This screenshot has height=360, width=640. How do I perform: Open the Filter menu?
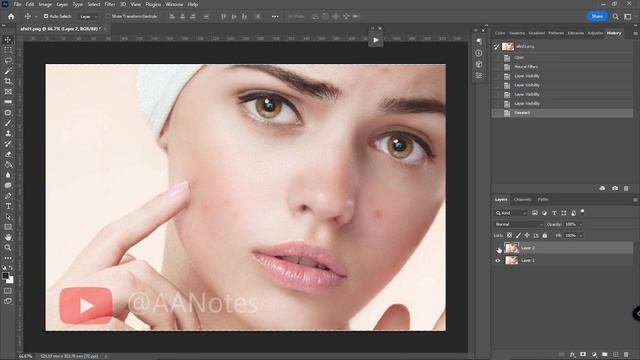[110, 4]
